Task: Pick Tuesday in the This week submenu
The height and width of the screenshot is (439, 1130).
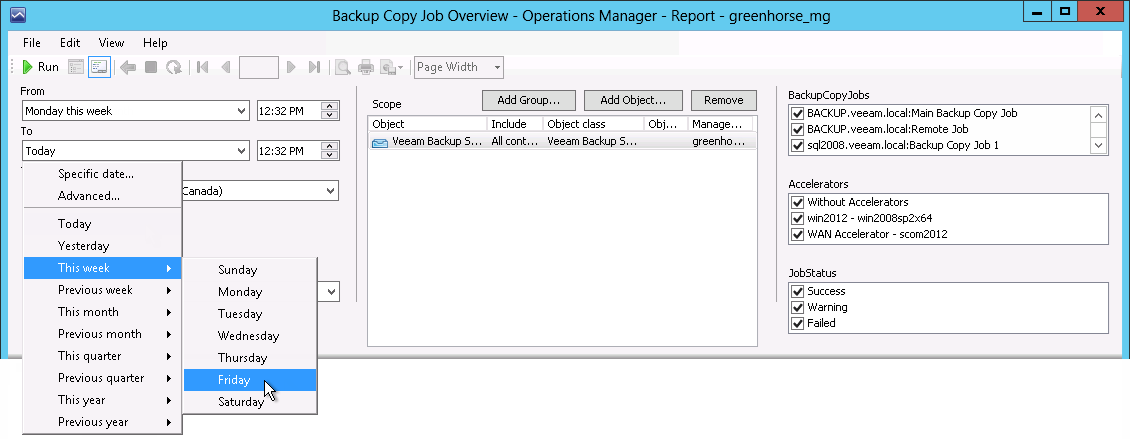Action: [250, 314]
